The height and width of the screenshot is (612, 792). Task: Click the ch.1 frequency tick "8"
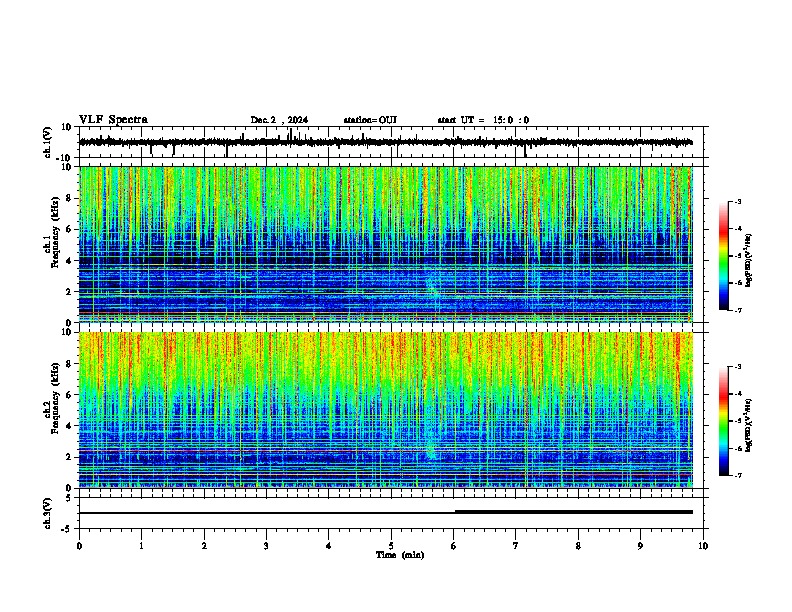click(x=70, y=198)
